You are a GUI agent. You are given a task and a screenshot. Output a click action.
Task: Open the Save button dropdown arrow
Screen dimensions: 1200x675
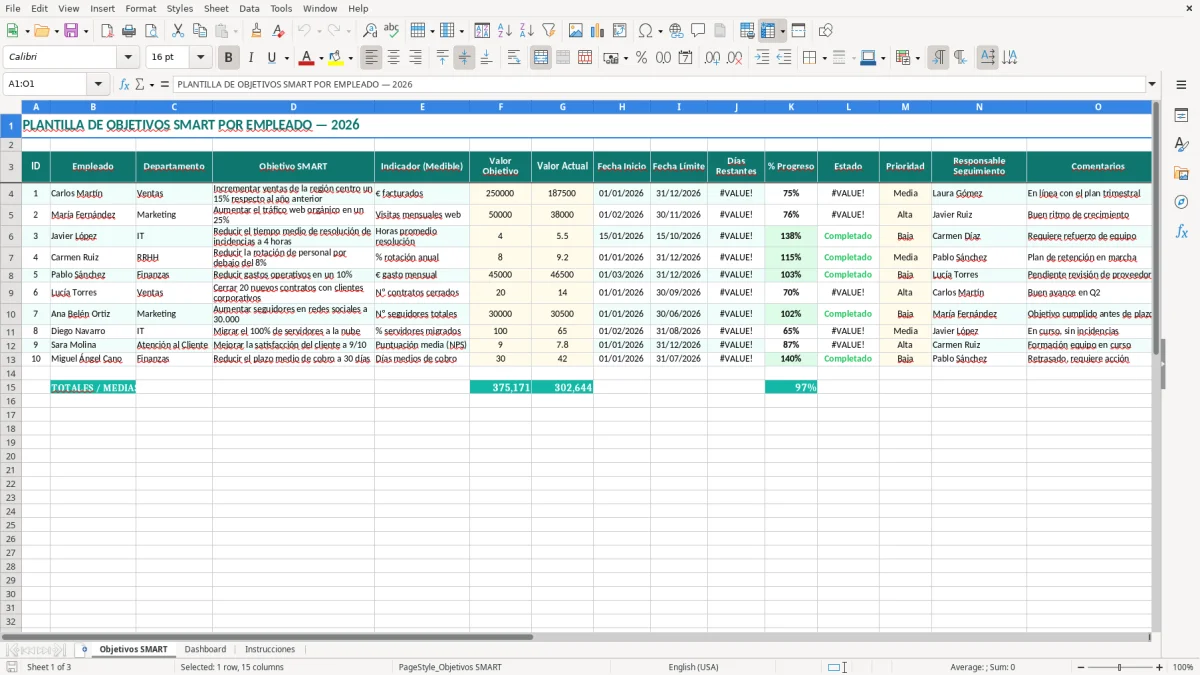(x=86, y=31)
